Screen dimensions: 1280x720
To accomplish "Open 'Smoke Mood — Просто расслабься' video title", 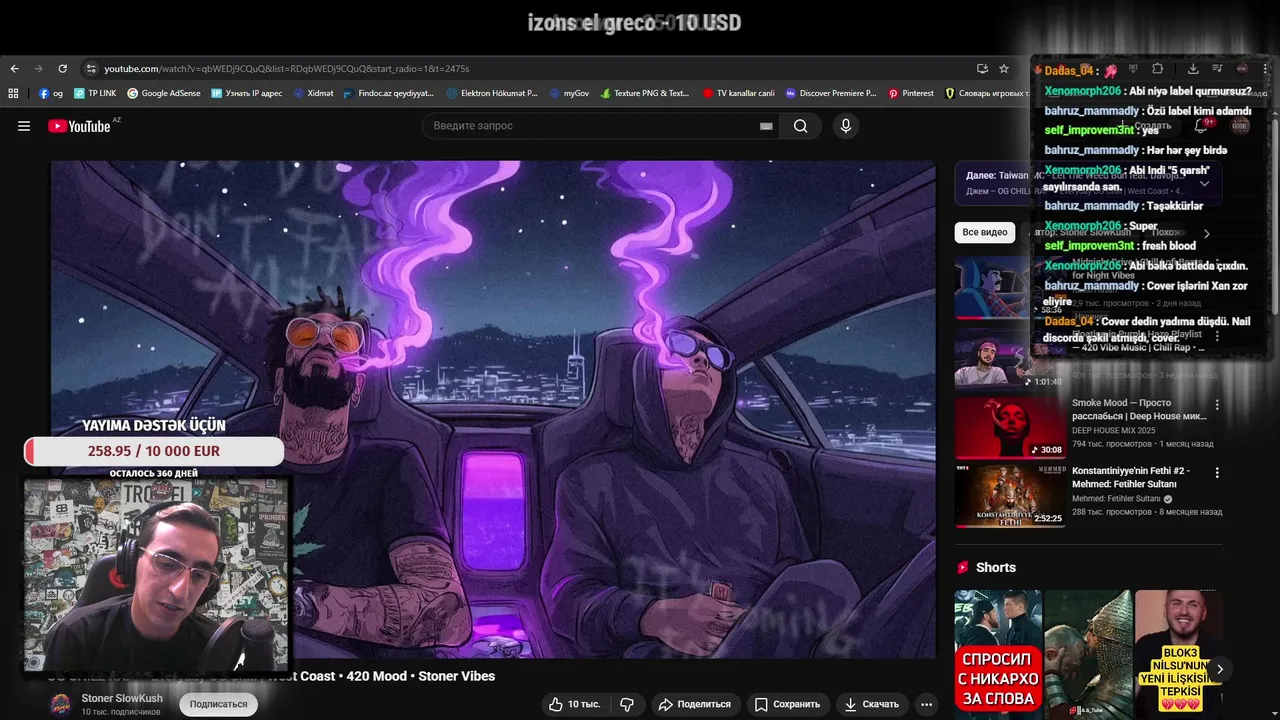I will pyautogui.click(x=1139, y=409).
